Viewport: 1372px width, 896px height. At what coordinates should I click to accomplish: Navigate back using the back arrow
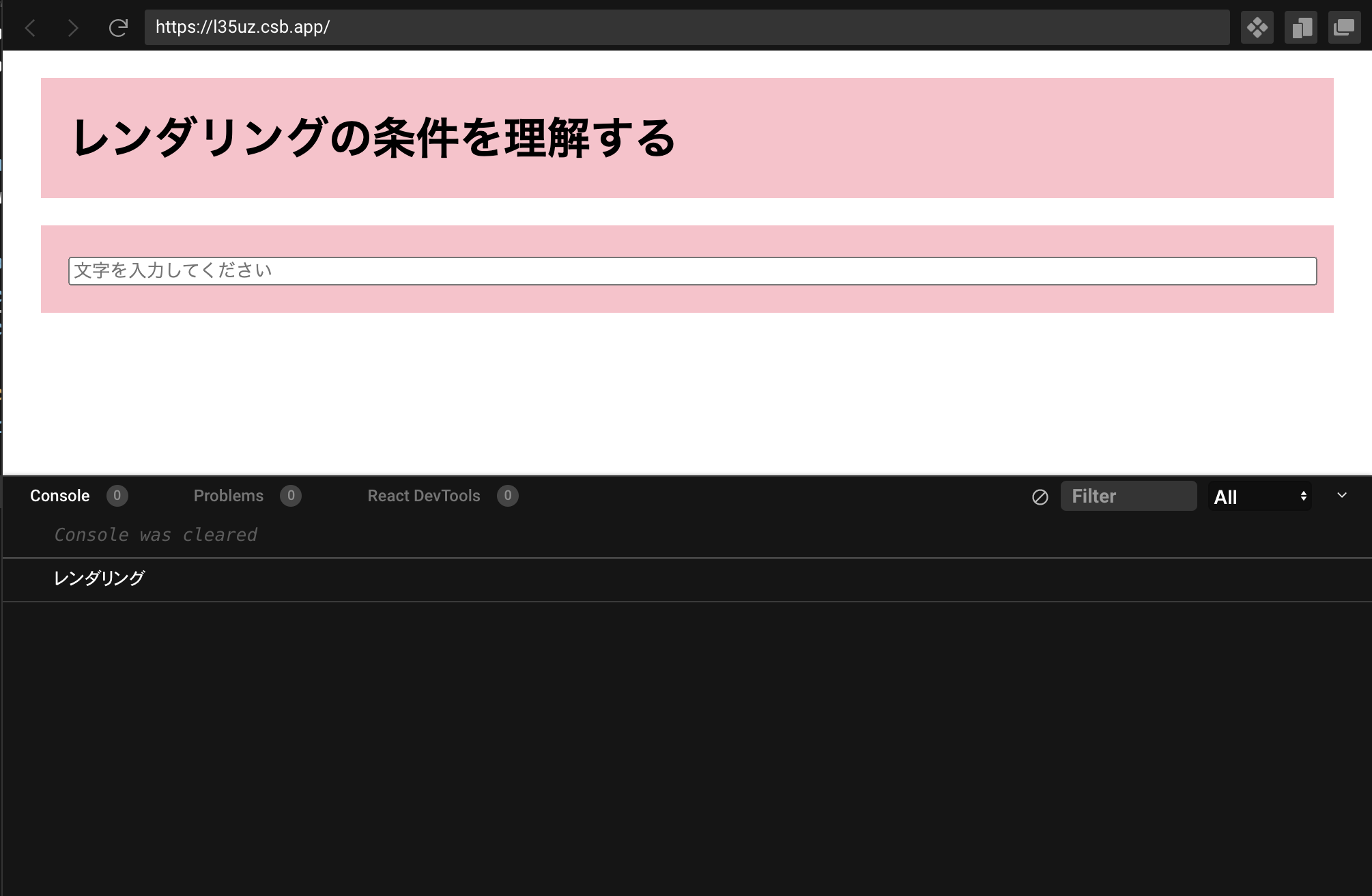pyautogui.click(x=31, y=27)
